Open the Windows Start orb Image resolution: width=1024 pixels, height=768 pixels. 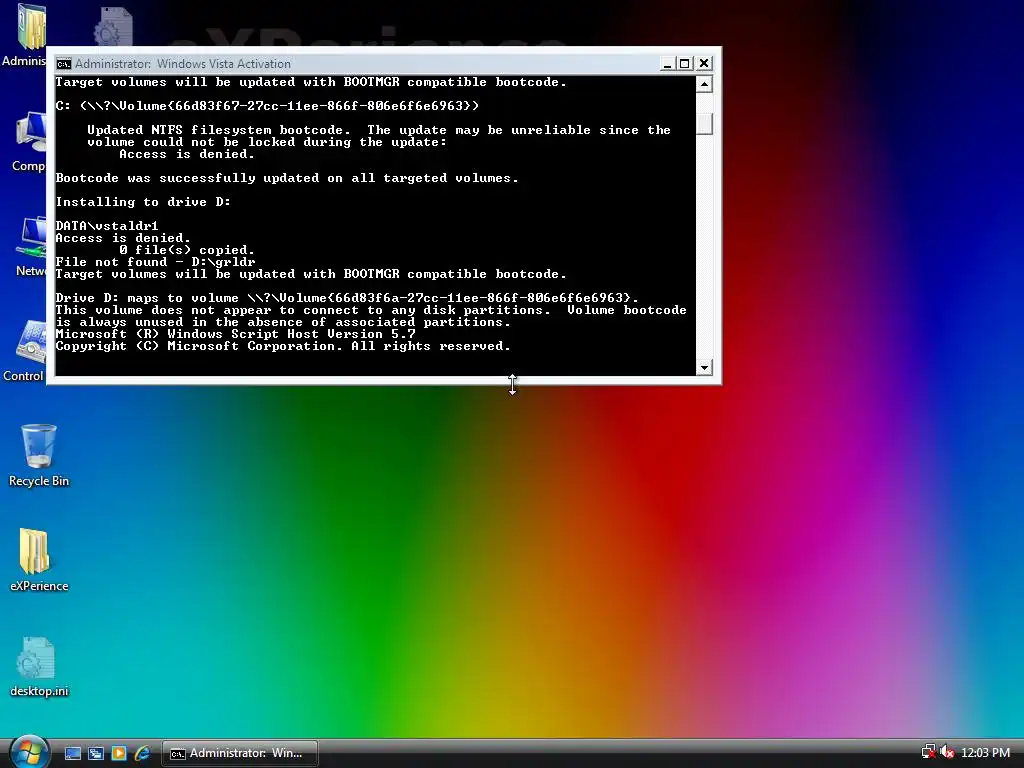pyautogui.click(x=29, y=752)
